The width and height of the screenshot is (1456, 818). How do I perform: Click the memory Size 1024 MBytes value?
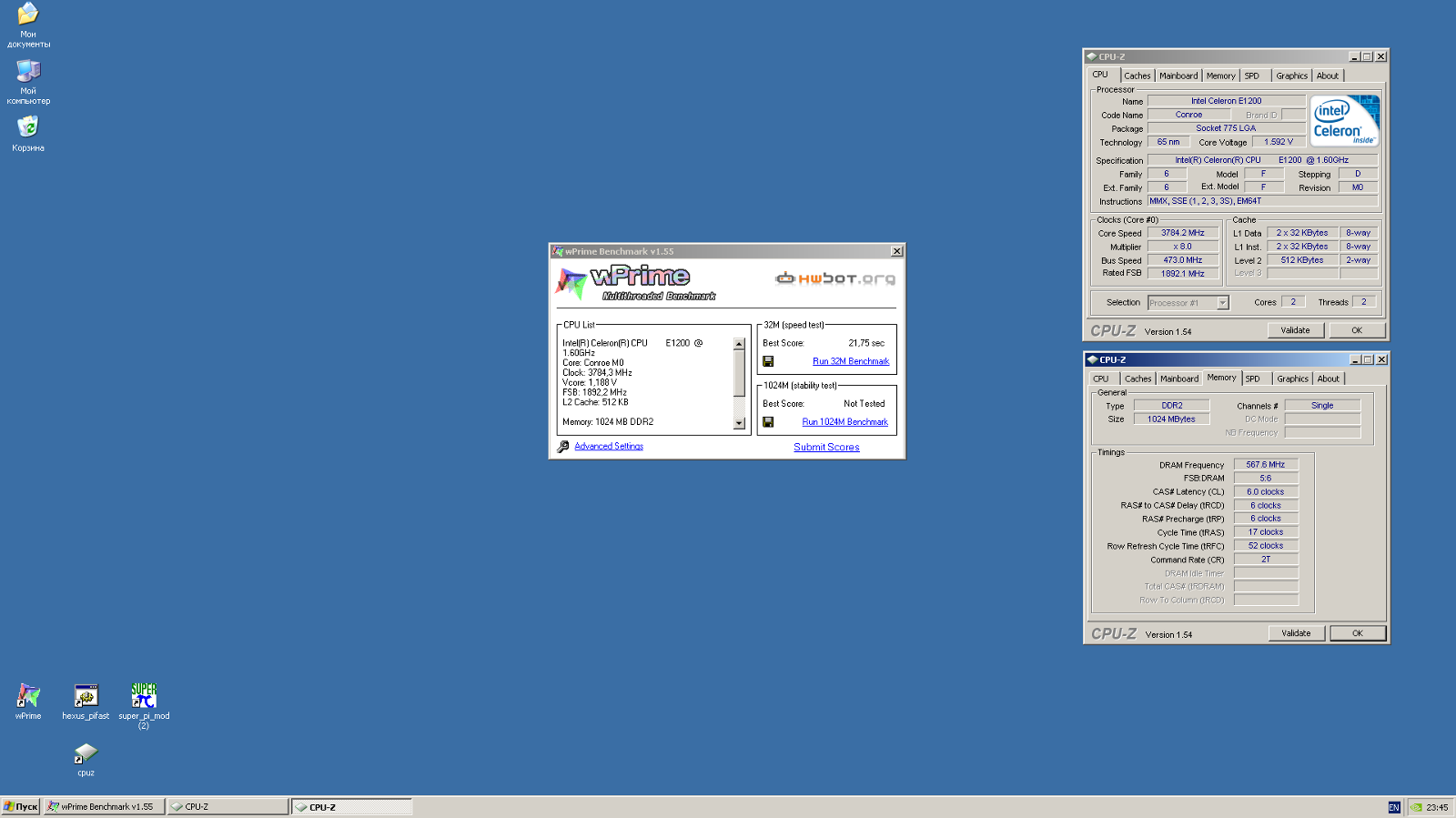[x=1171, y=419]
